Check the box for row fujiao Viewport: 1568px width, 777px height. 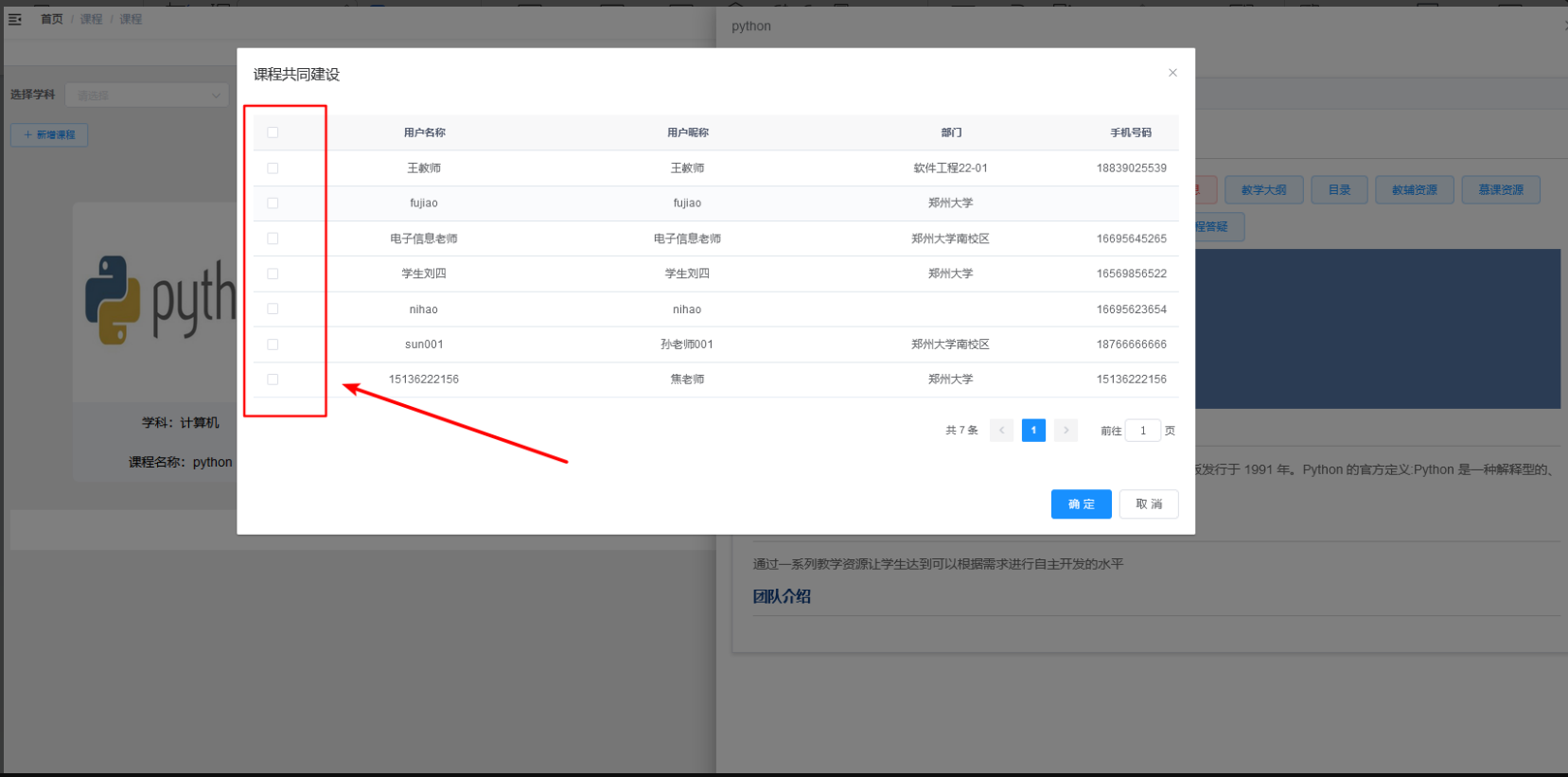(273, 203)
